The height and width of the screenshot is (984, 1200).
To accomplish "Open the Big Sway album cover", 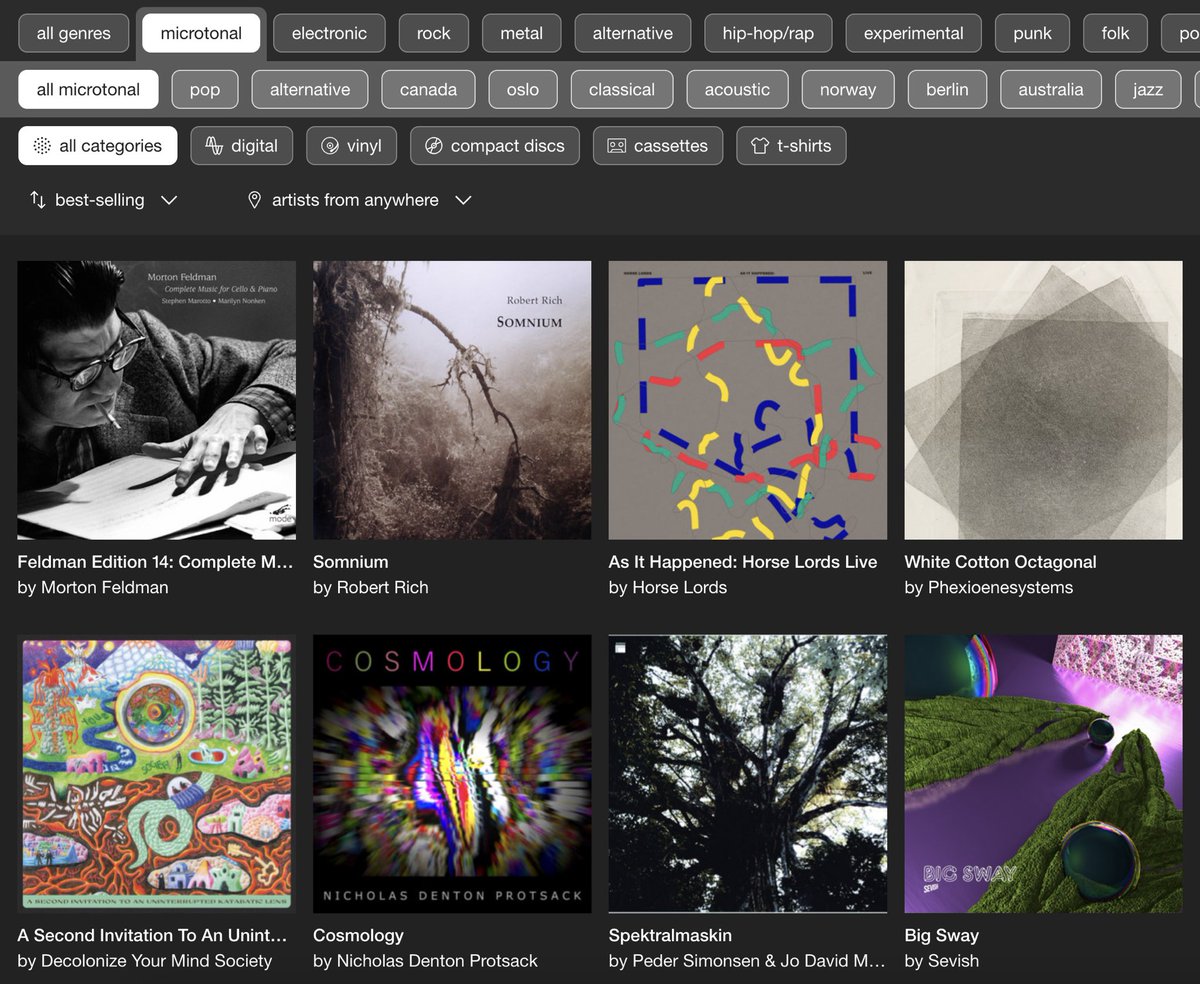I will click(1043, 774).
